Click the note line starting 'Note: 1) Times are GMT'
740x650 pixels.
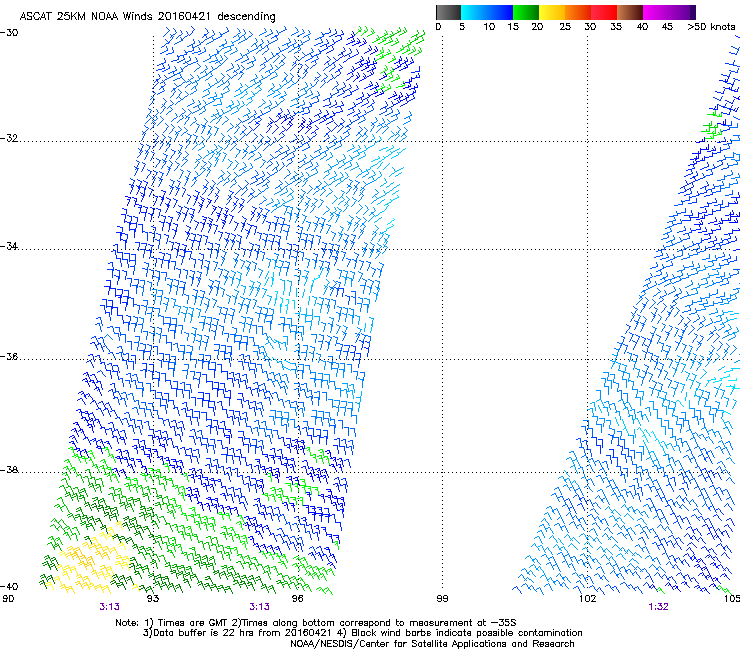pos(316,623)
